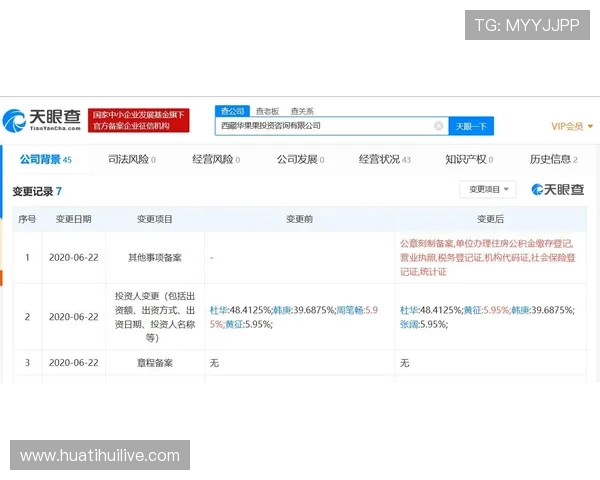Open the 公司背景 tab
The height and width of the screenshot is (480, 600).
(x=46, y=159)
